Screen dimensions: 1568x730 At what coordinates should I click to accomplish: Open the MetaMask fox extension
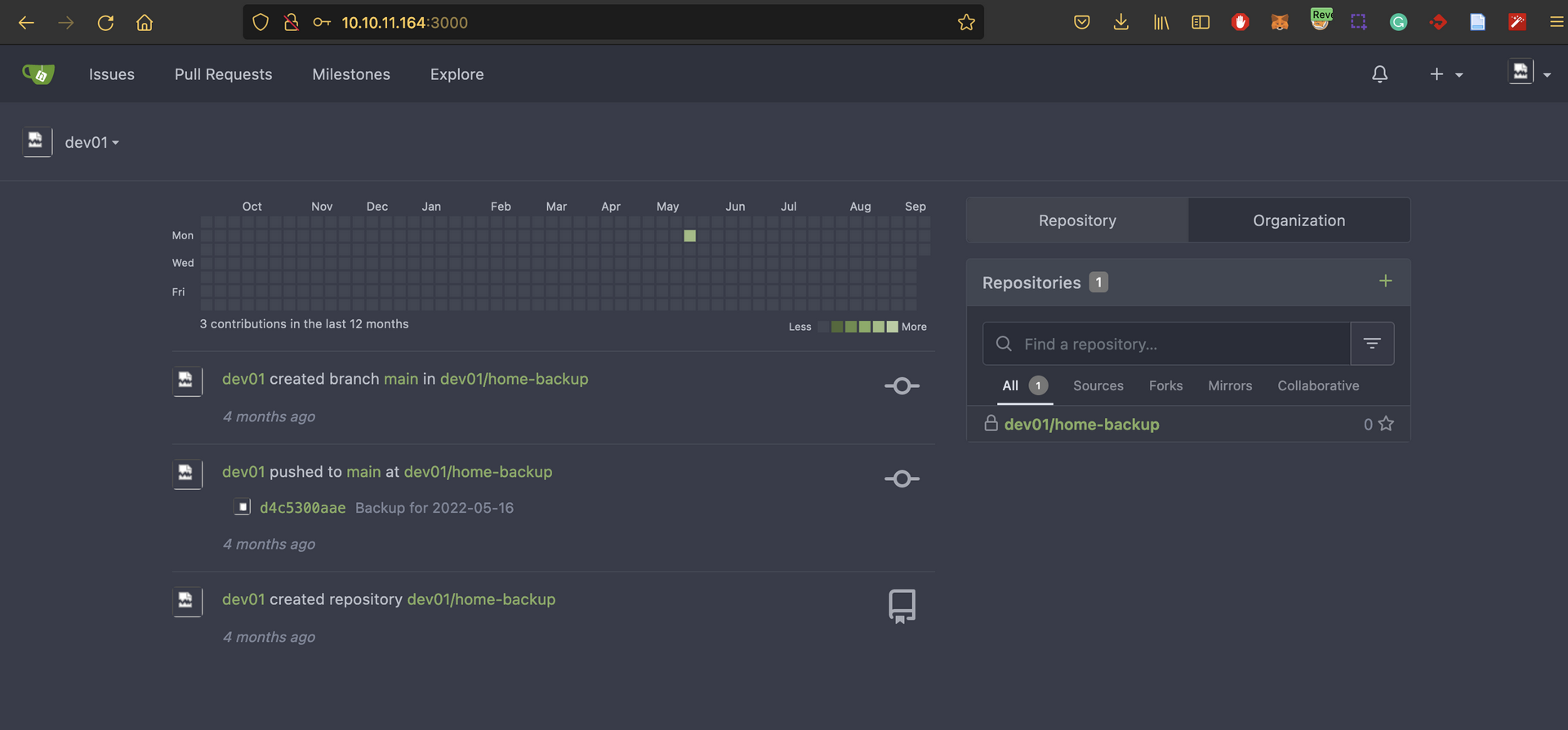(x=1280, y=22)
